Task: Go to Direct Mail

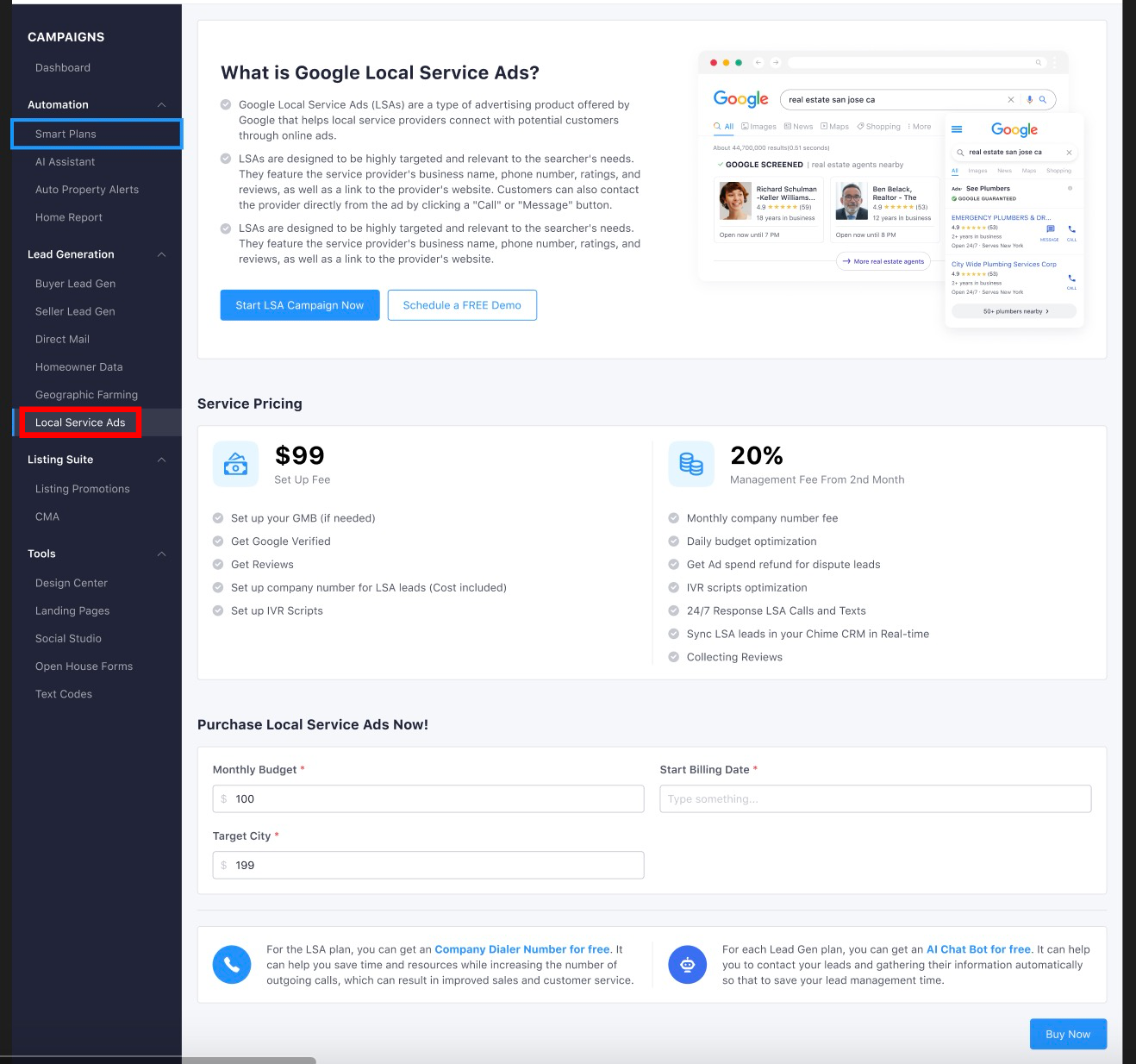Action: tap(62, 339)
